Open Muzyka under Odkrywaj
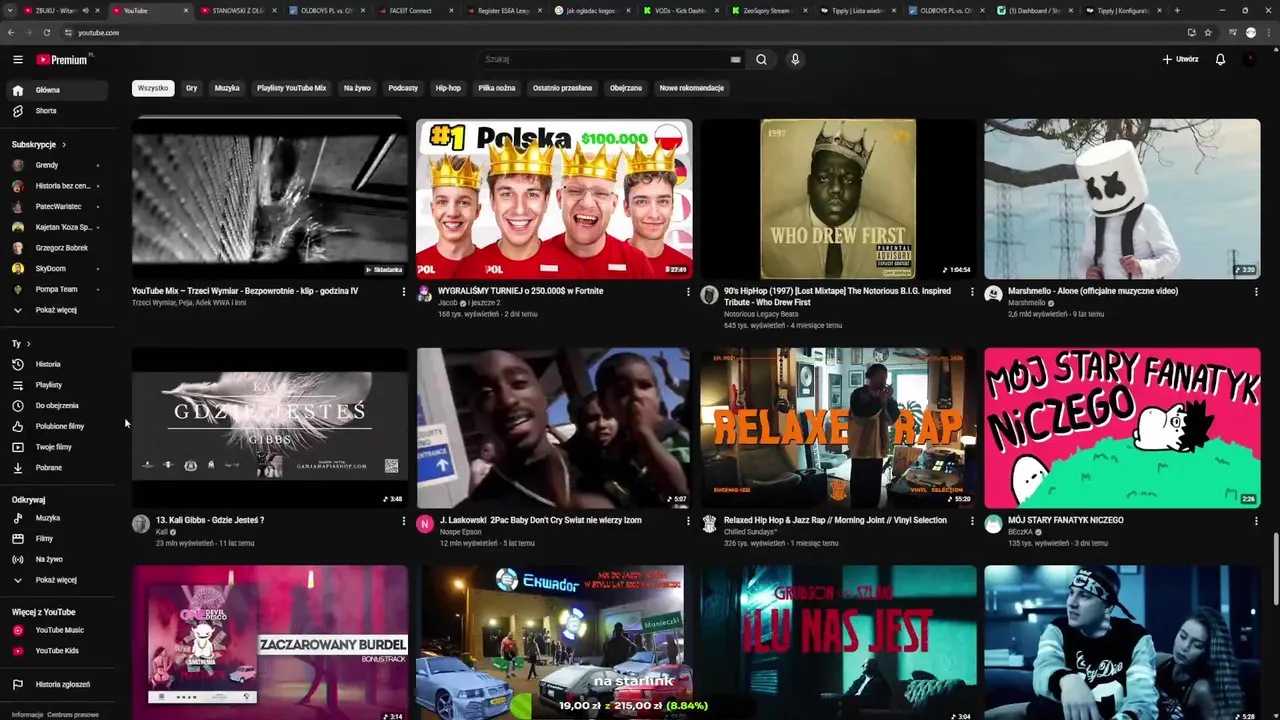 [56, 518]
